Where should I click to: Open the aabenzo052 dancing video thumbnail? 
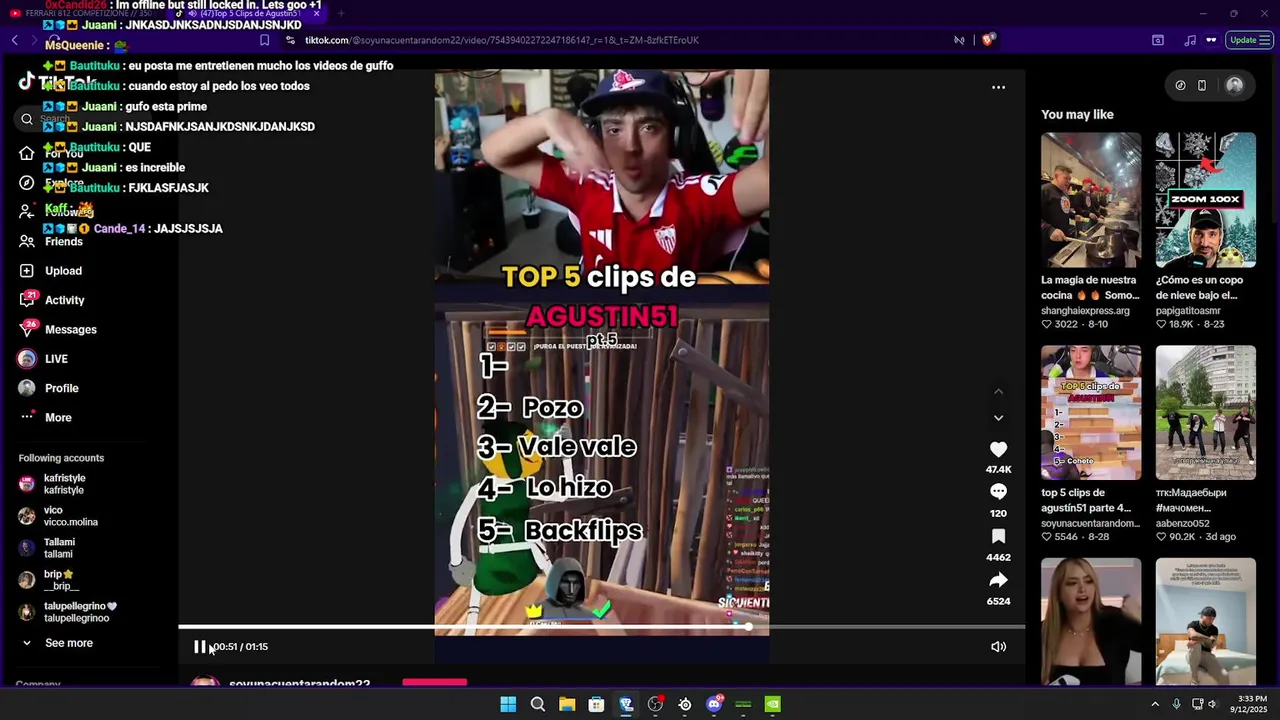coord(1206,413)
